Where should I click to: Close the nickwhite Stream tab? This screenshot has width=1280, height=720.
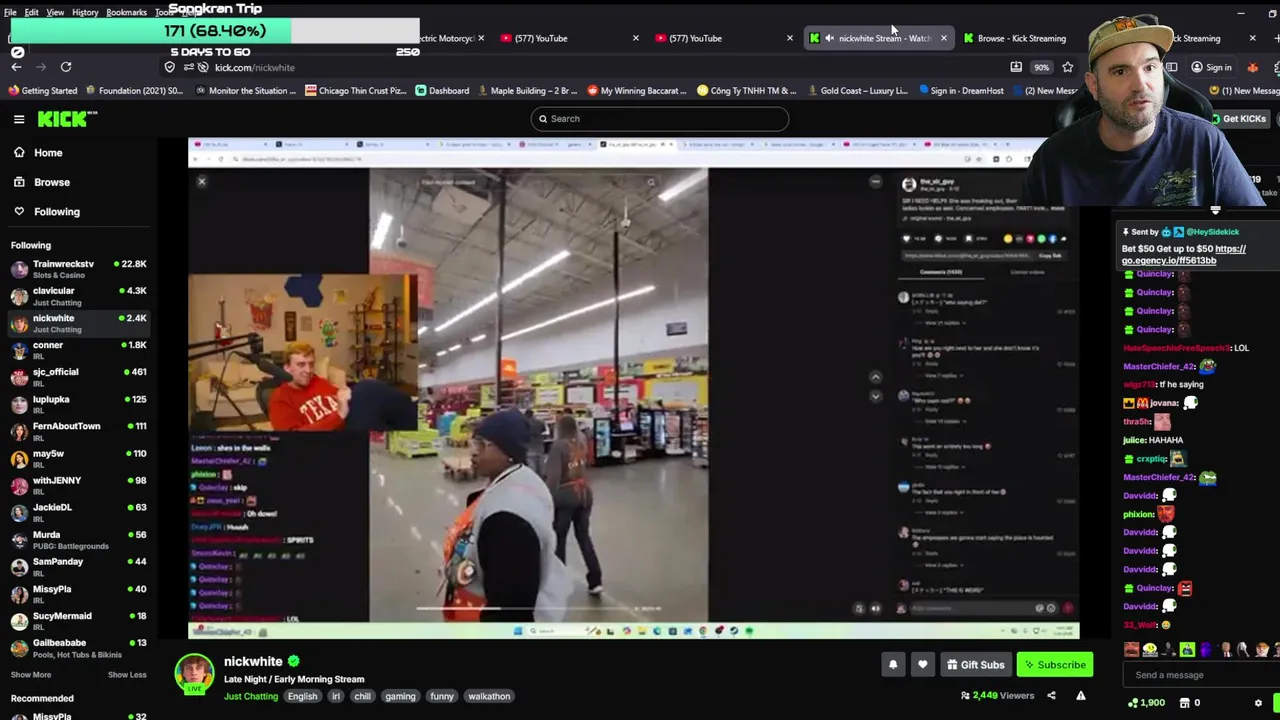943,38
